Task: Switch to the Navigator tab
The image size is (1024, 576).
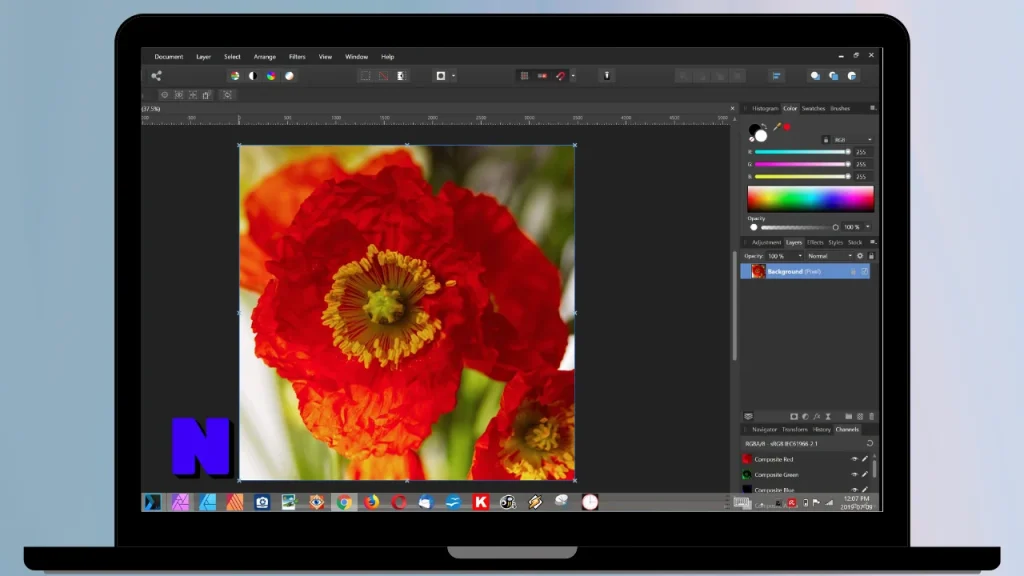Action: pos(764,430)
